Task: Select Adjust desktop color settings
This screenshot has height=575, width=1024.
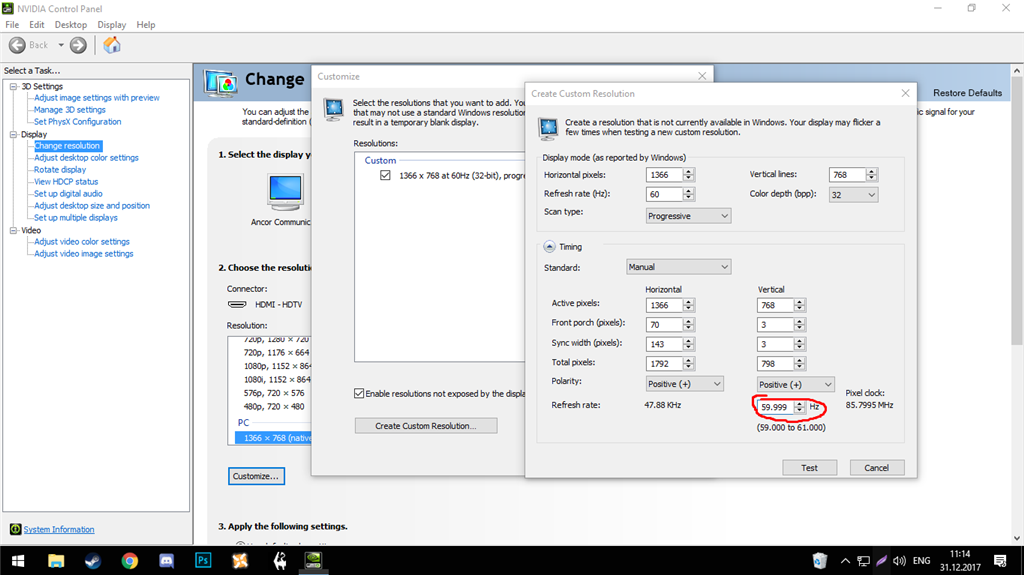Action: 86,157
